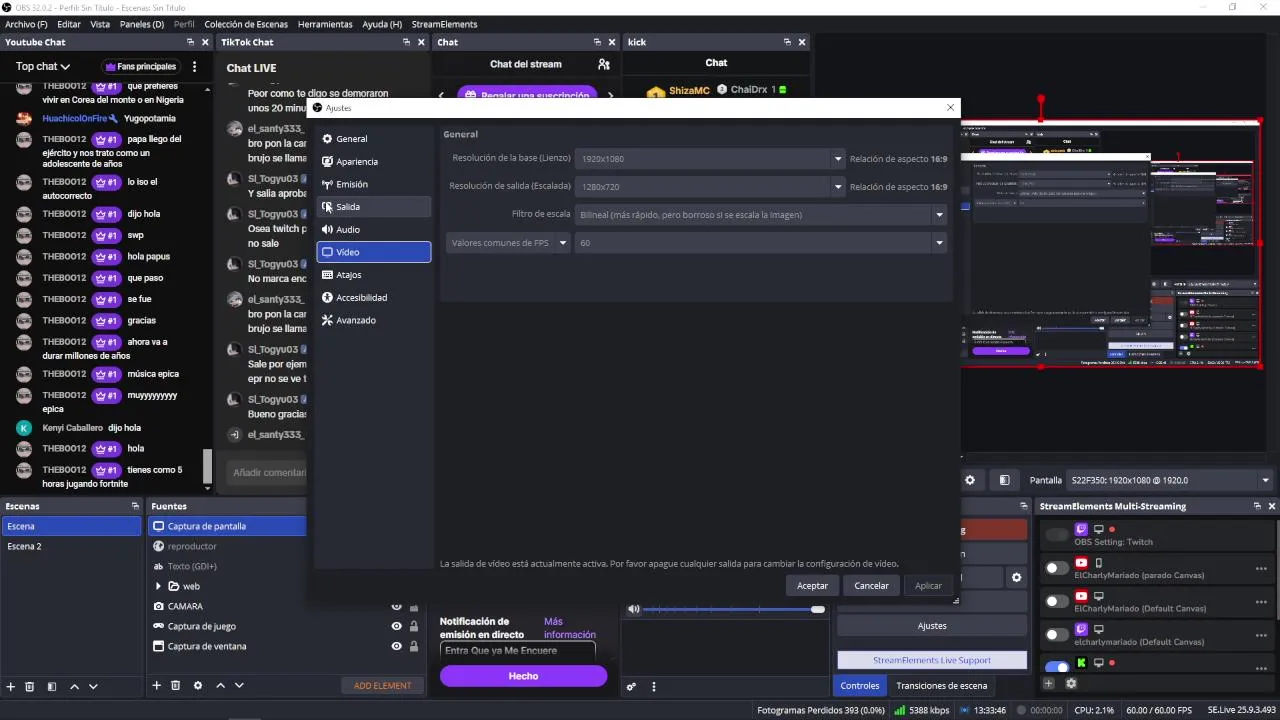Click StreamElements Live Support button
The height and width of the screenshot is (720, 1280).
click(932, 660)
